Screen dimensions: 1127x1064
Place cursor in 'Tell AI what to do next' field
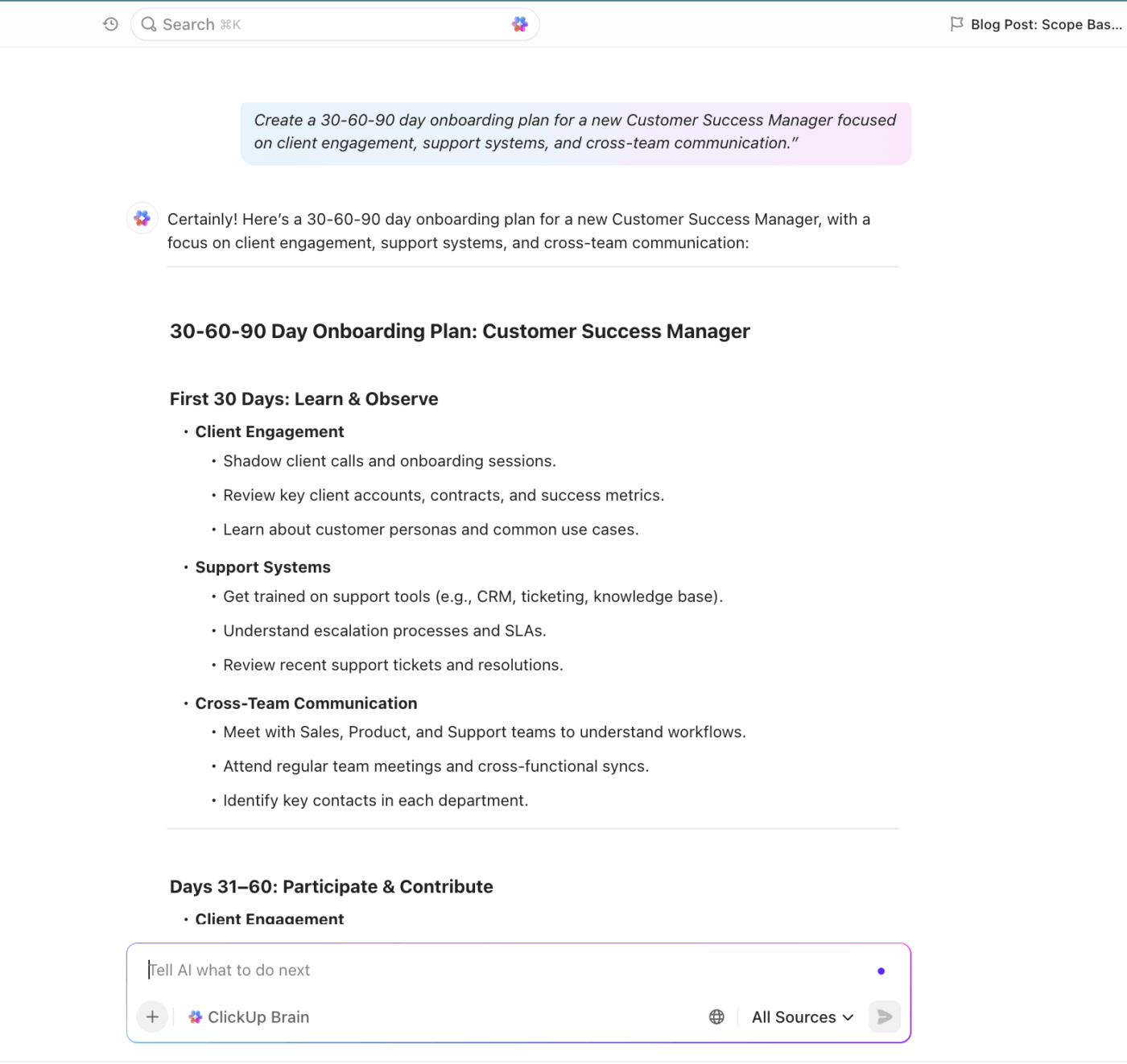322,970
